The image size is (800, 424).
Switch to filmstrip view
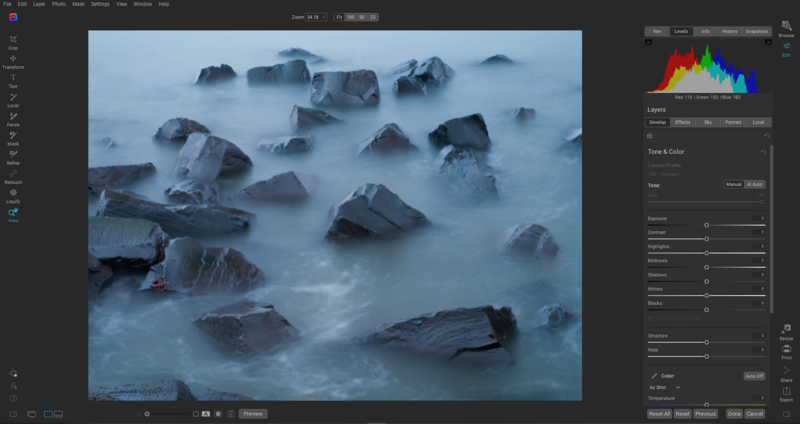(x=58, y=414)
